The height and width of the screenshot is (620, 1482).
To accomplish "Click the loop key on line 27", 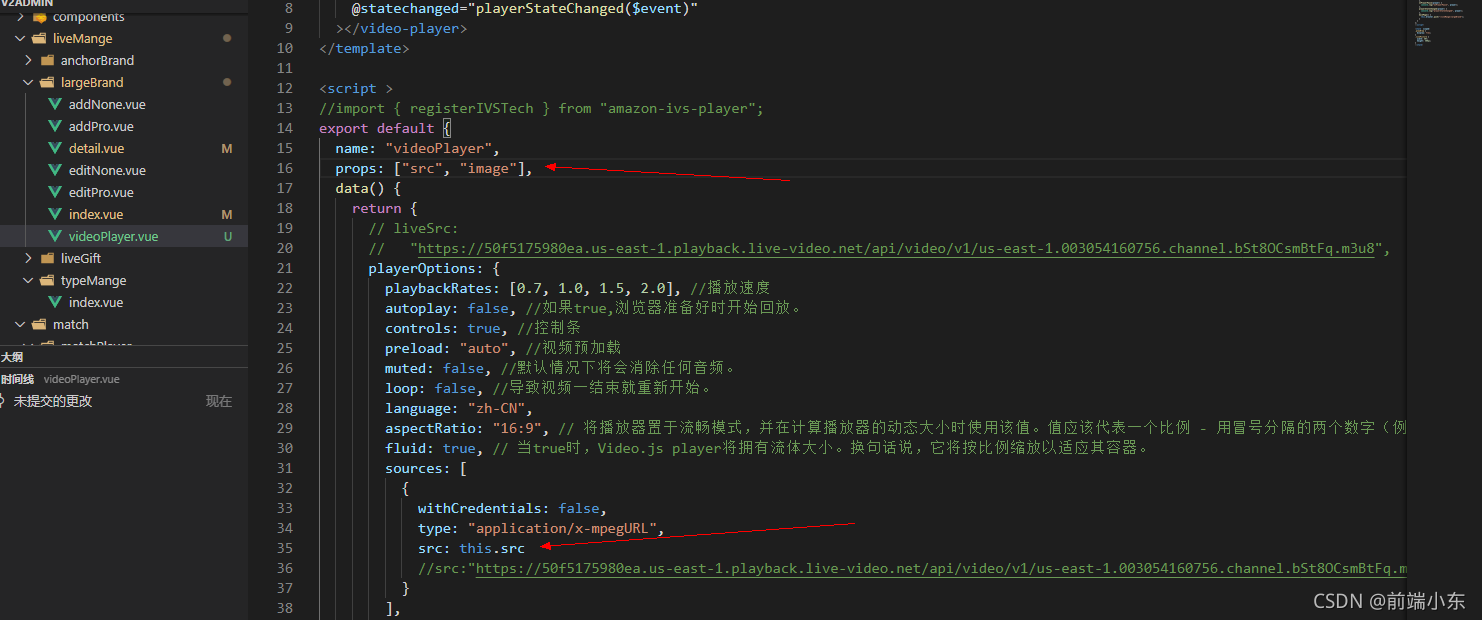I will (401, 389).
